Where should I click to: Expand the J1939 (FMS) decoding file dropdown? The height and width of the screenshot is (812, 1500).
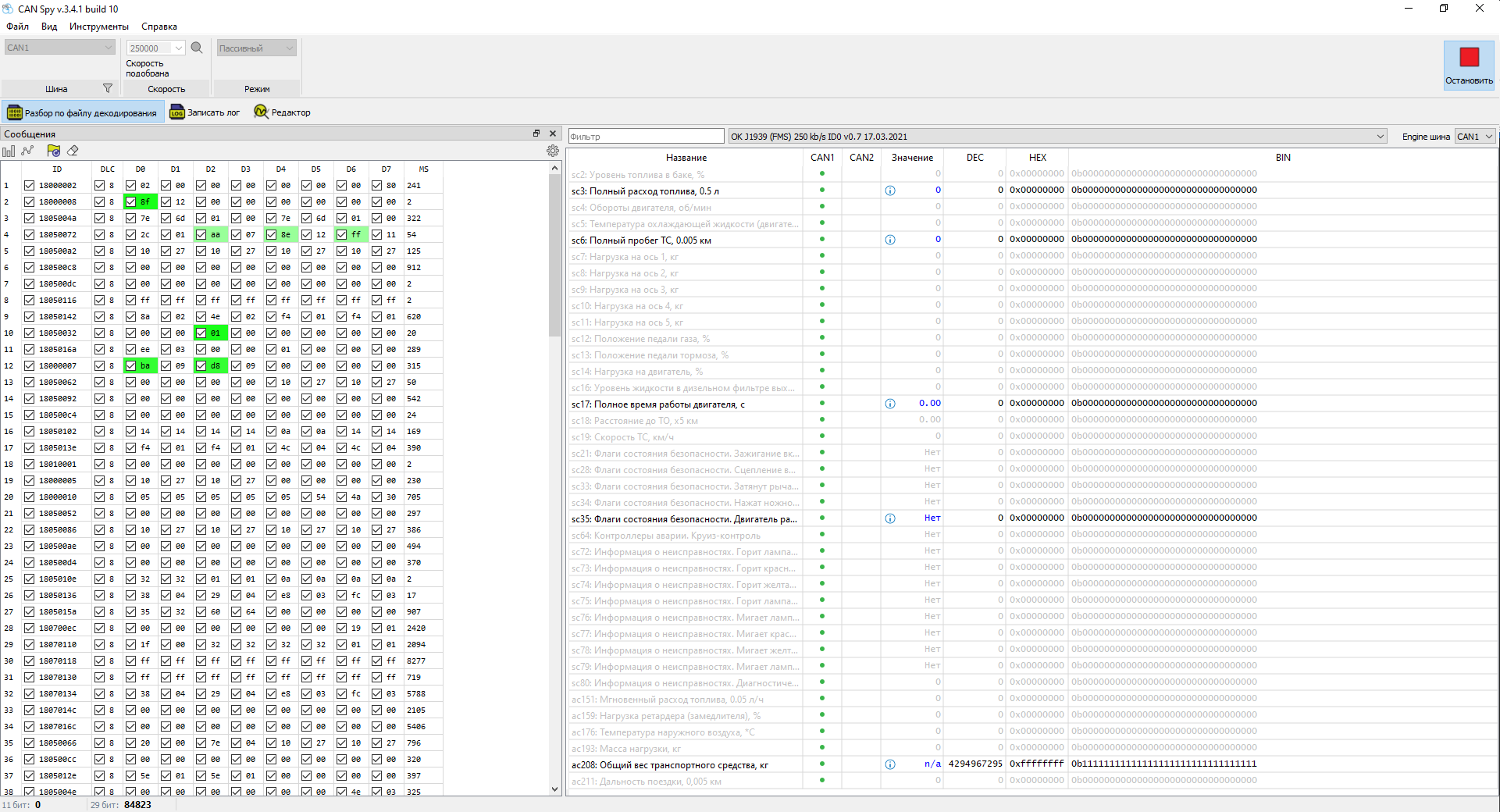[1380, 137]
